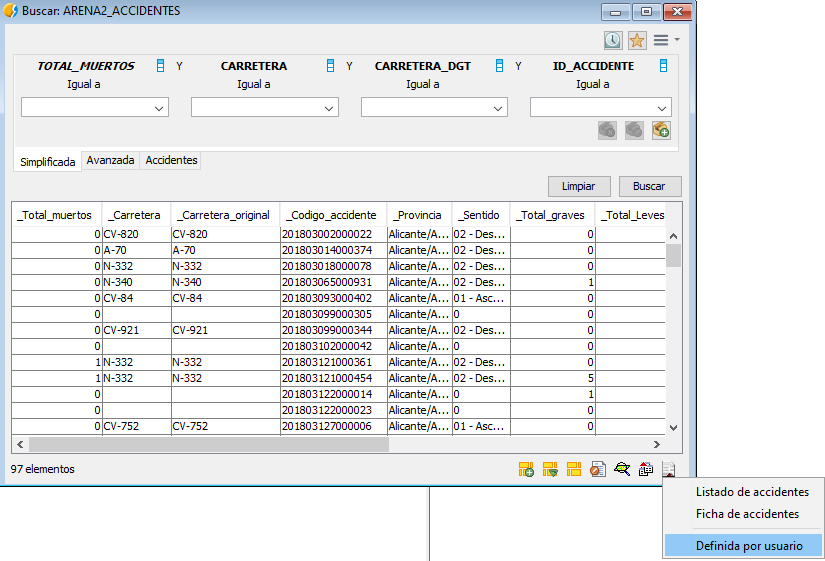Switch to the Avanzada tab
The image size is (825, 561).
110,160
